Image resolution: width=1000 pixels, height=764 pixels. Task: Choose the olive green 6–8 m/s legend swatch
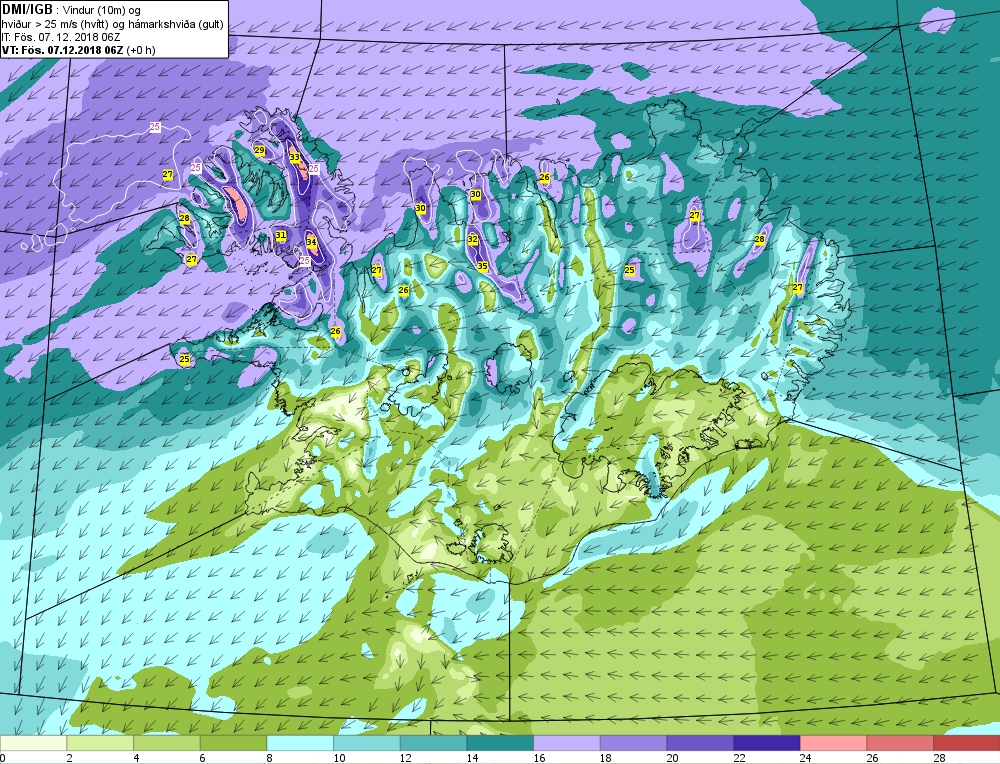click(233, 743)
